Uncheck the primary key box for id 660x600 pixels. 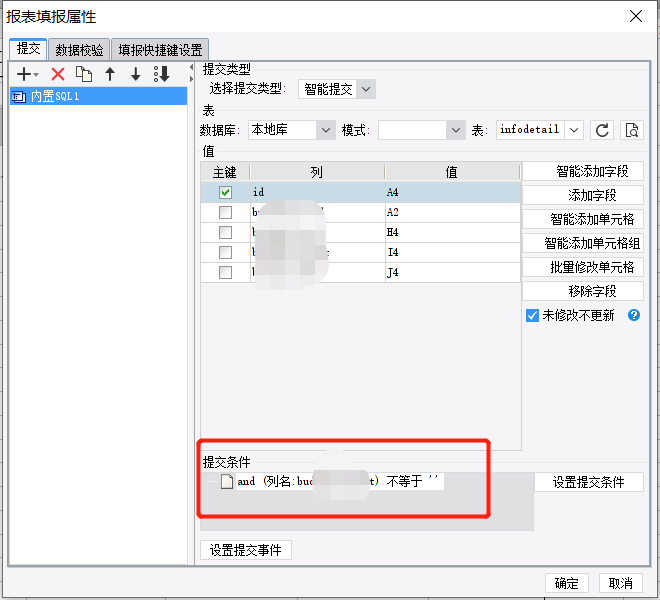pos(225,192)
